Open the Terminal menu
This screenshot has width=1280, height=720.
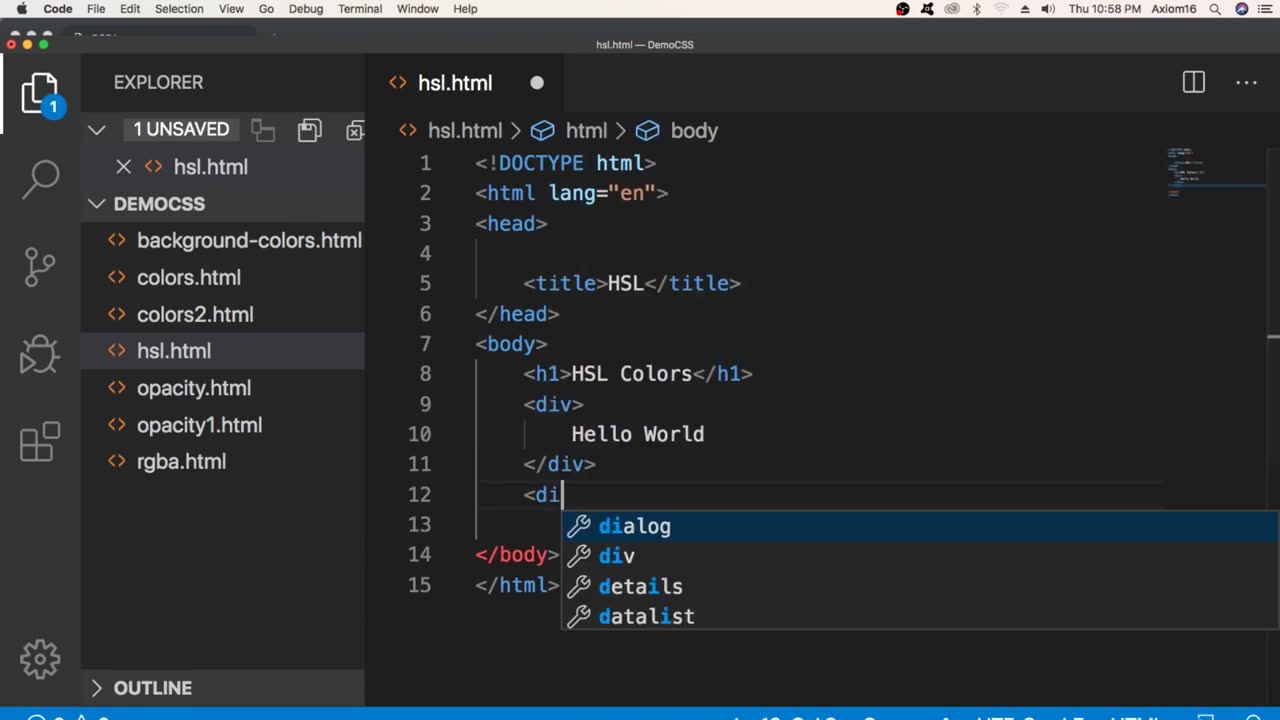[360, 9]
